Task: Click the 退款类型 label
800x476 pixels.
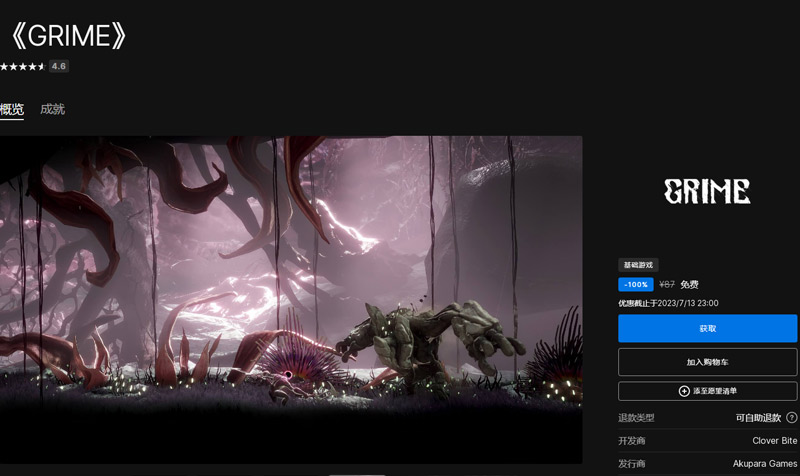Action: (636, 418)
